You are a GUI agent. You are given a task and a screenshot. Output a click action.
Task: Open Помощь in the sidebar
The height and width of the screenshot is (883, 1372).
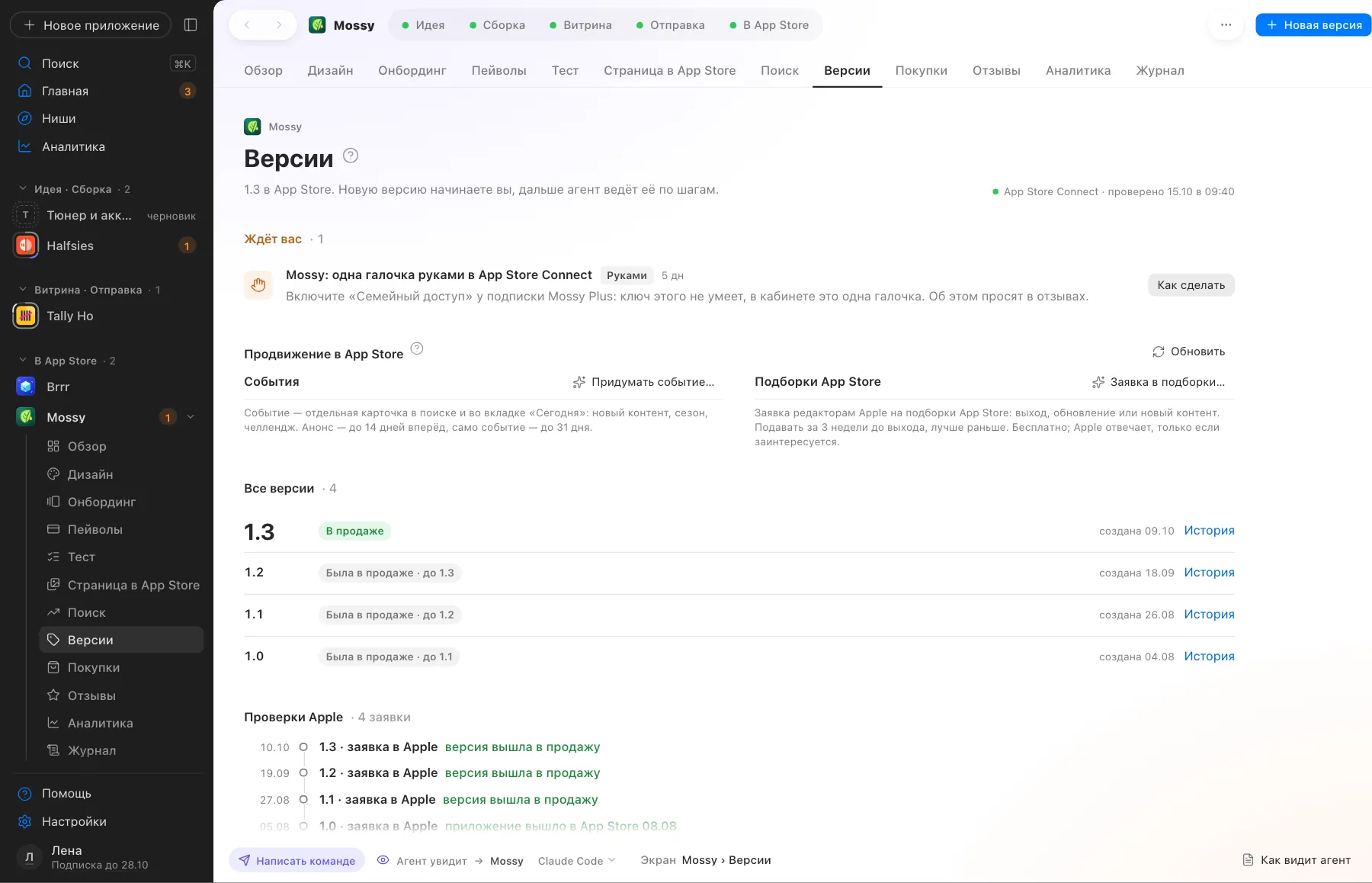tap(106, 793)
